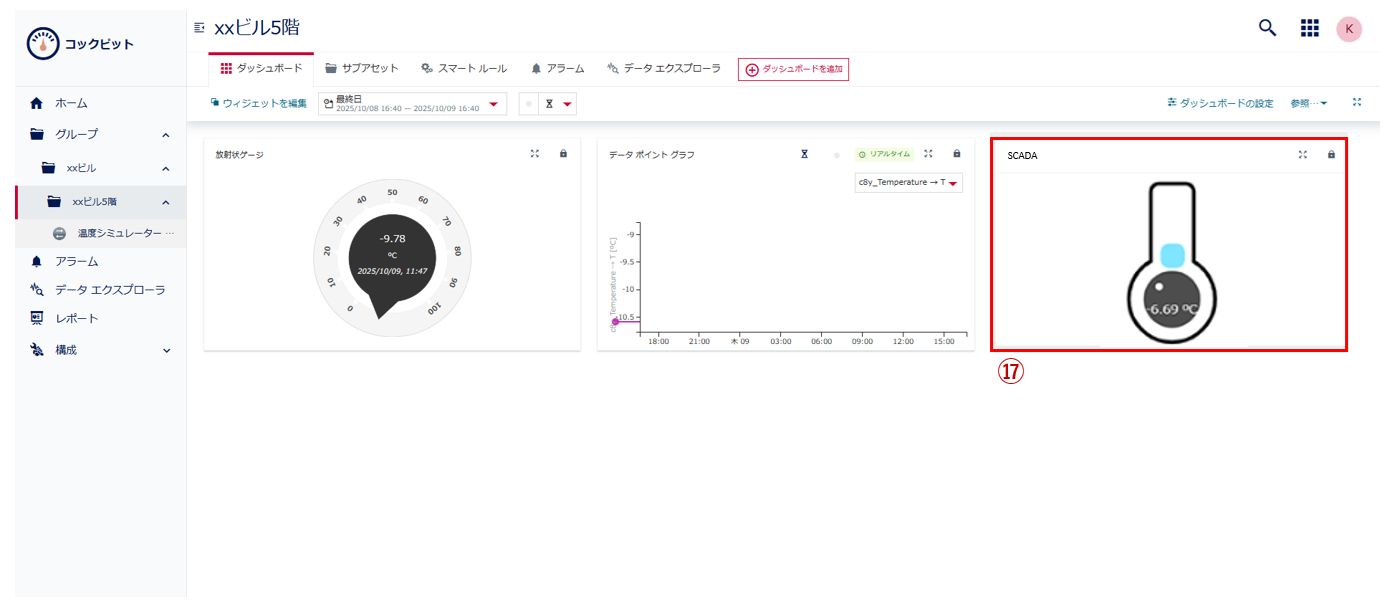Click ウィジェットを編集 link
This screenshot has height=603, width=1399.
pyautogui.click(x=258, y=103)
